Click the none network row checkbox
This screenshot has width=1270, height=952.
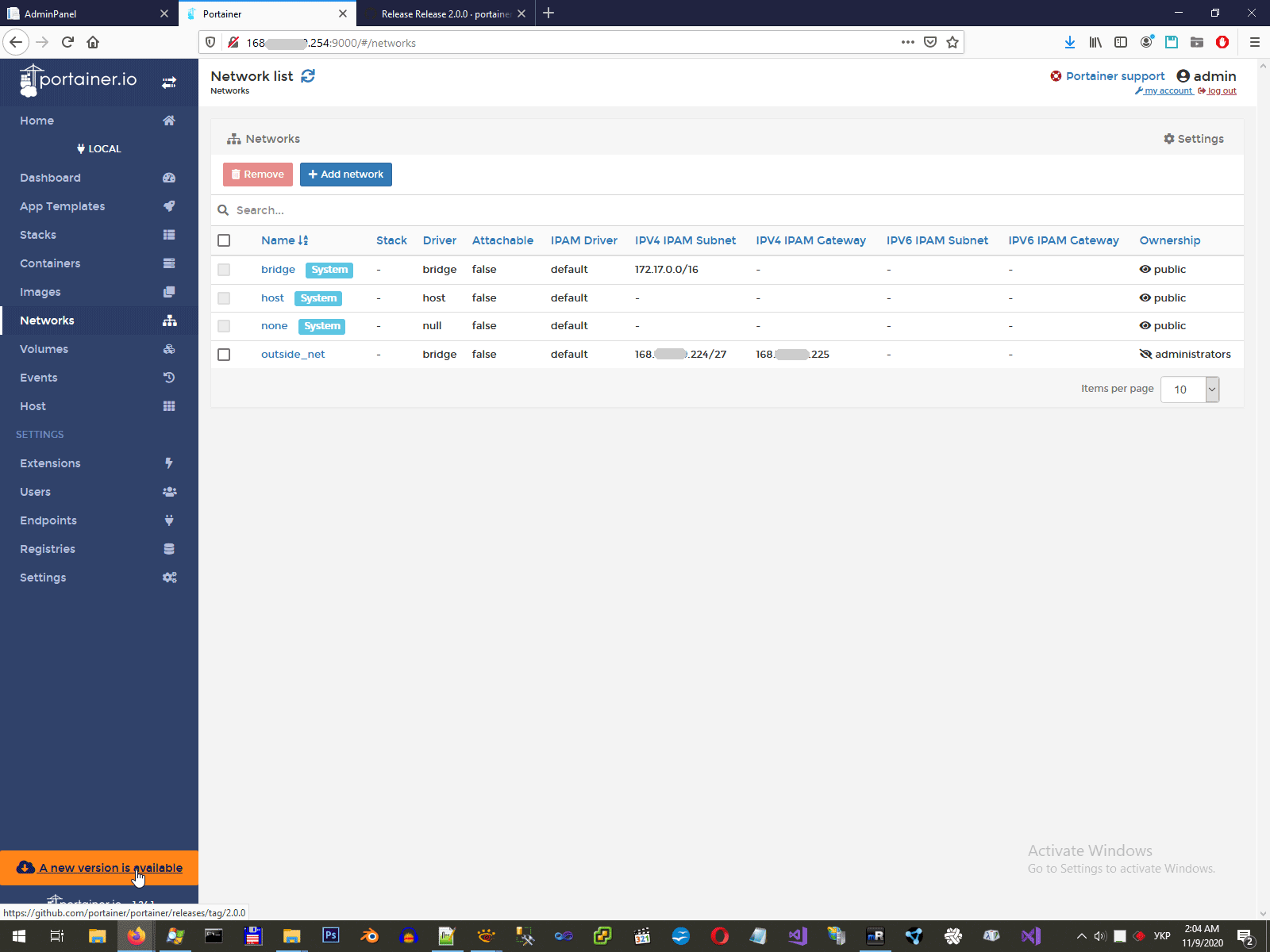click(224, 326)
